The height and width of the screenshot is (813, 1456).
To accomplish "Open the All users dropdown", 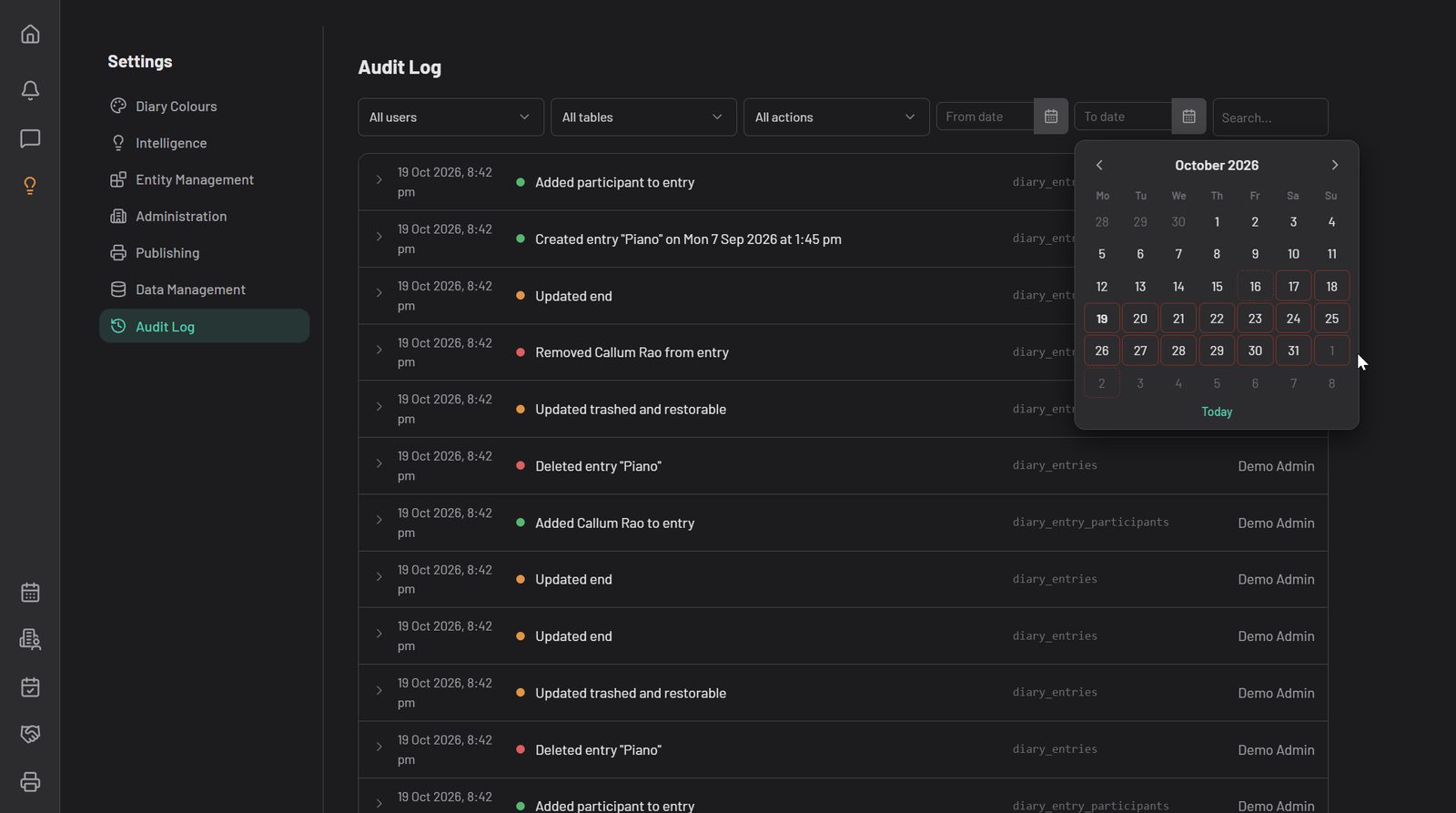I will [450, 117].
